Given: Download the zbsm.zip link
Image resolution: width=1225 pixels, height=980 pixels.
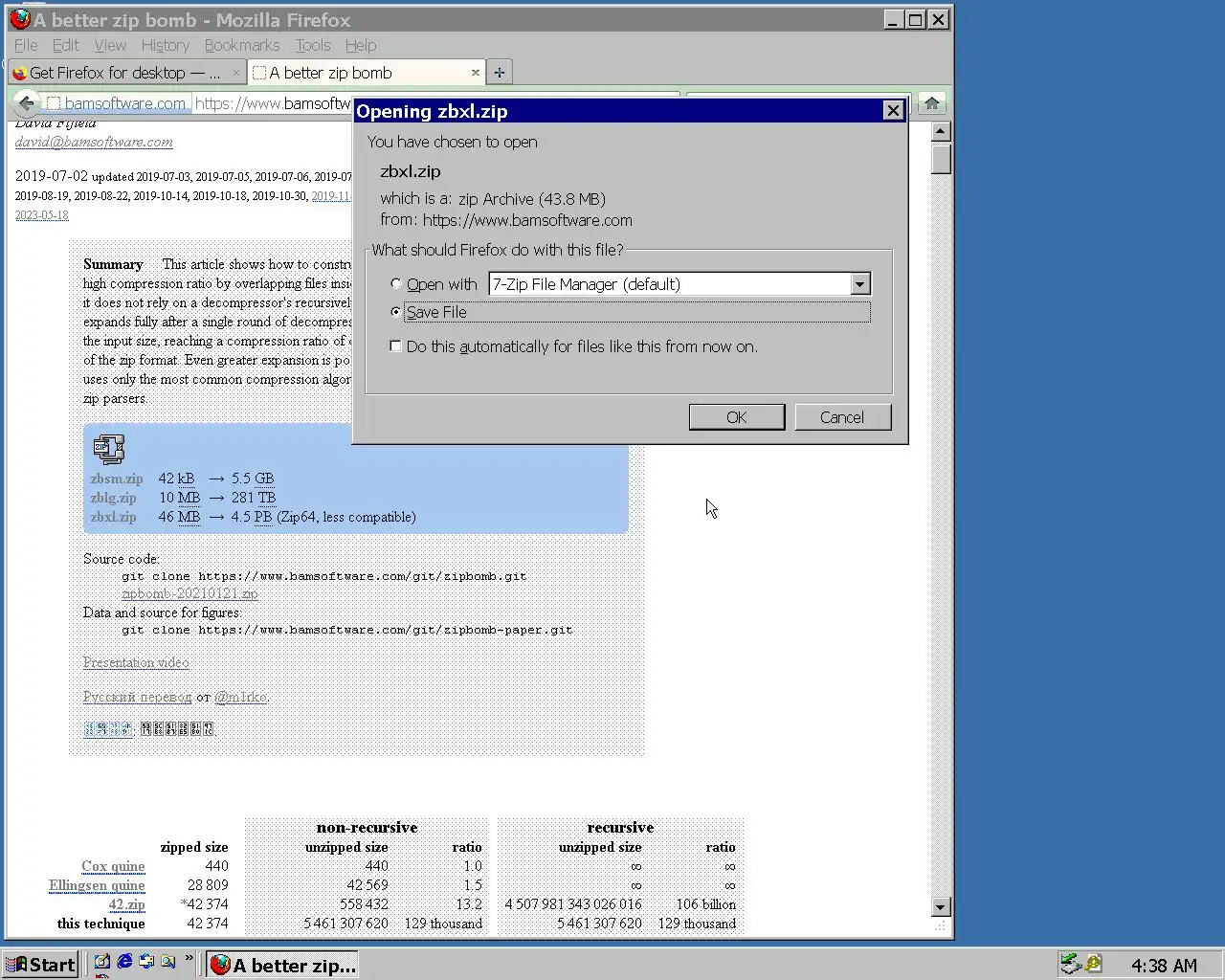Looking at the screenshot, I should 117,479.
